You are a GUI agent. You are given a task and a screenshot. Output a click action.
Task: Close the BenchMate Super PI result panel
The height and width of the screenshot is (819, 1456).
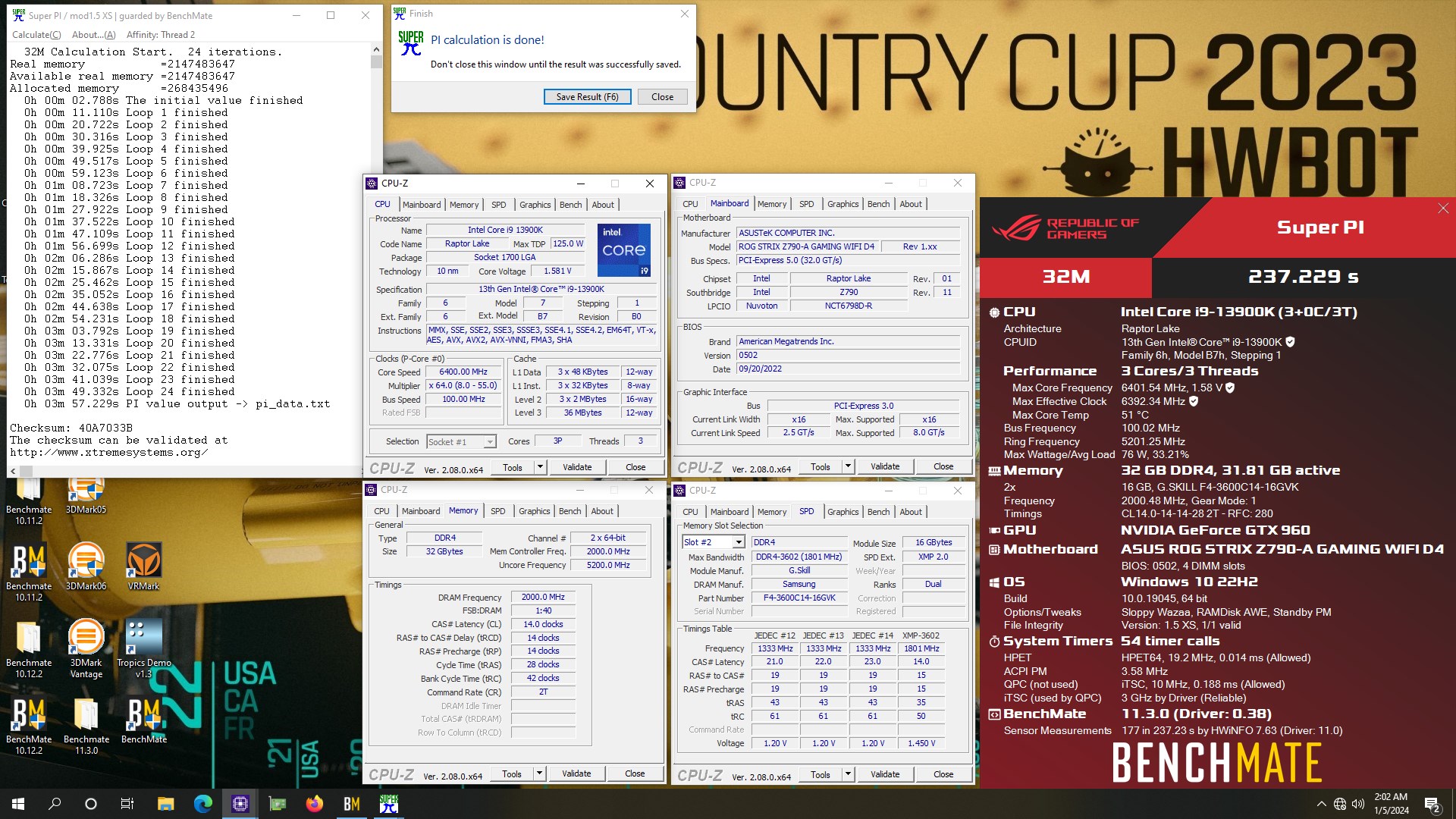1443,209
